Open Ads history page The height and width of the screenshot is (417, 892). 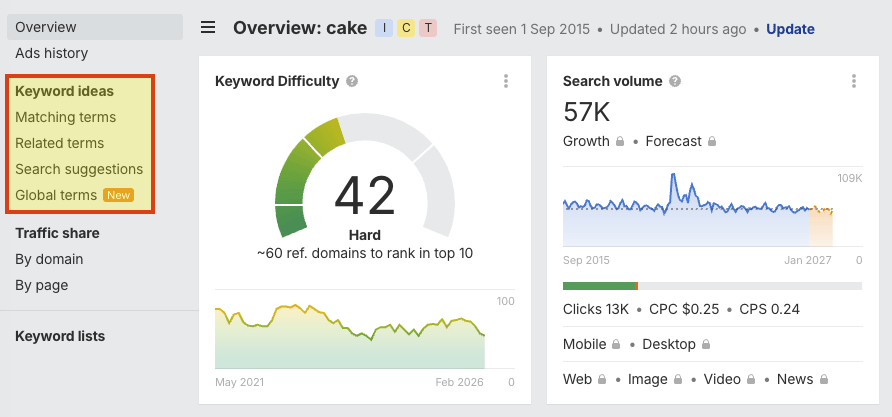[52, 53]
